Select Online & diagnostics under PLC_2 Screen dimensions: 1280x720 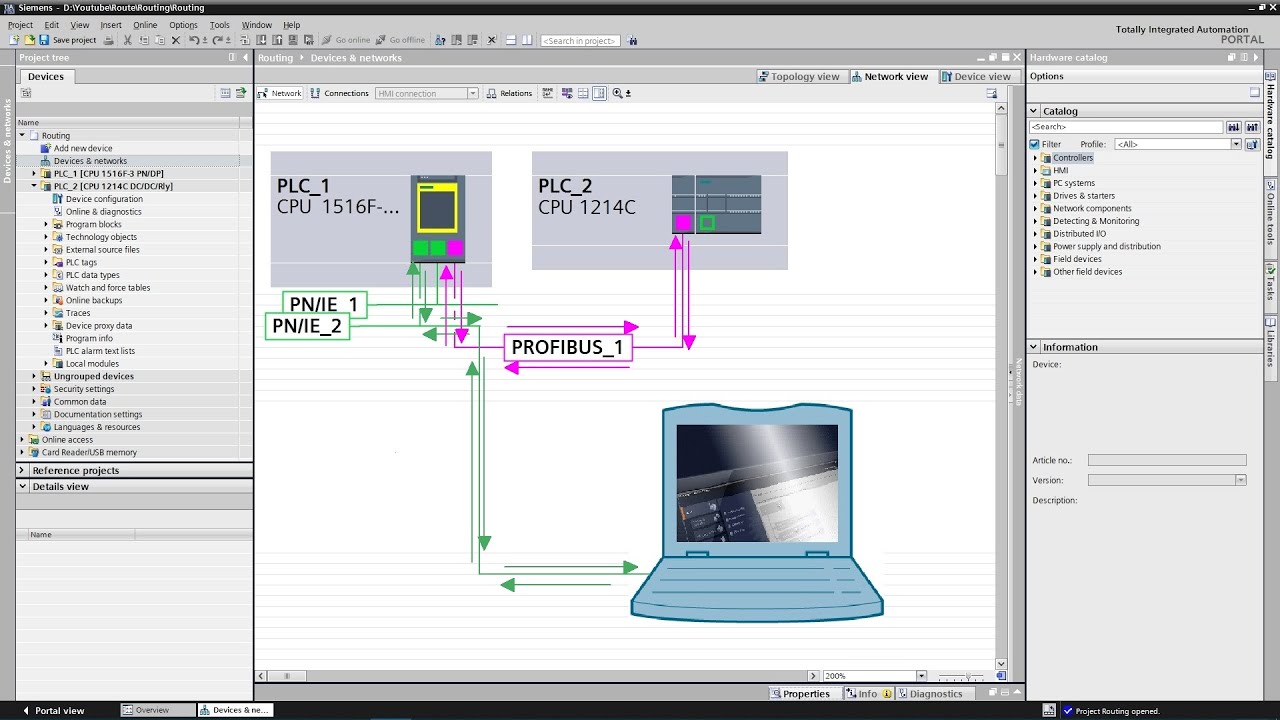point(104,212)
